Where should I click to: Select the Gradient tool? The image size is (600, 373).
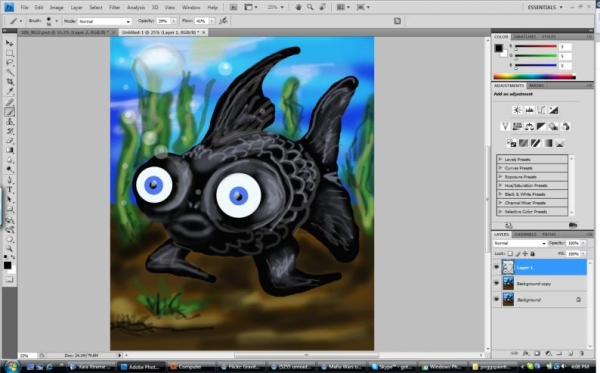10,150
